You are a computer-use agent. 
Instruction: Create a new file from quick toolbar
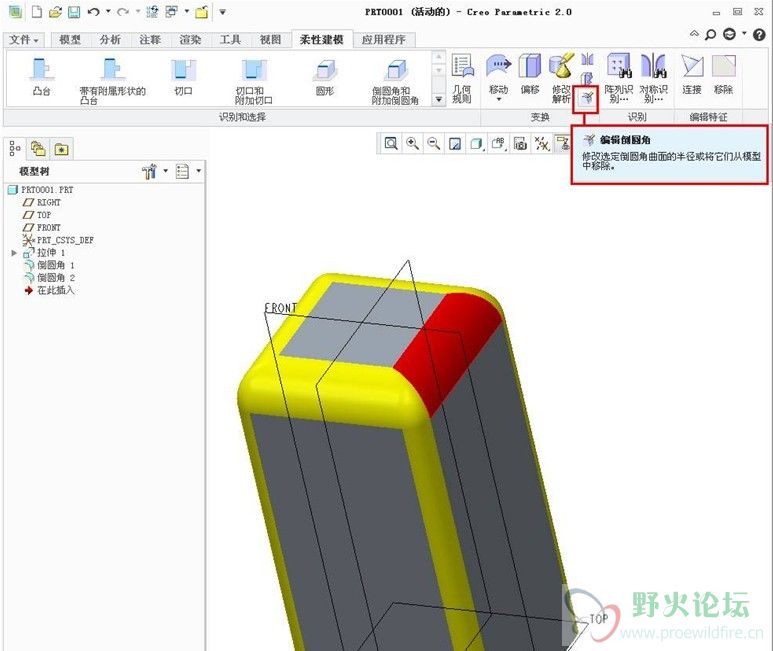point(36,12)
